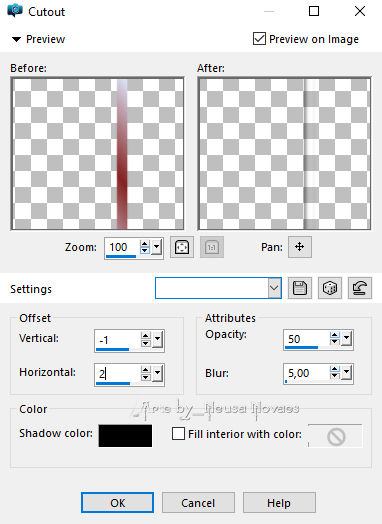
Task: Increase the Vertical offset with up arrow
Action: click(146, 336)
